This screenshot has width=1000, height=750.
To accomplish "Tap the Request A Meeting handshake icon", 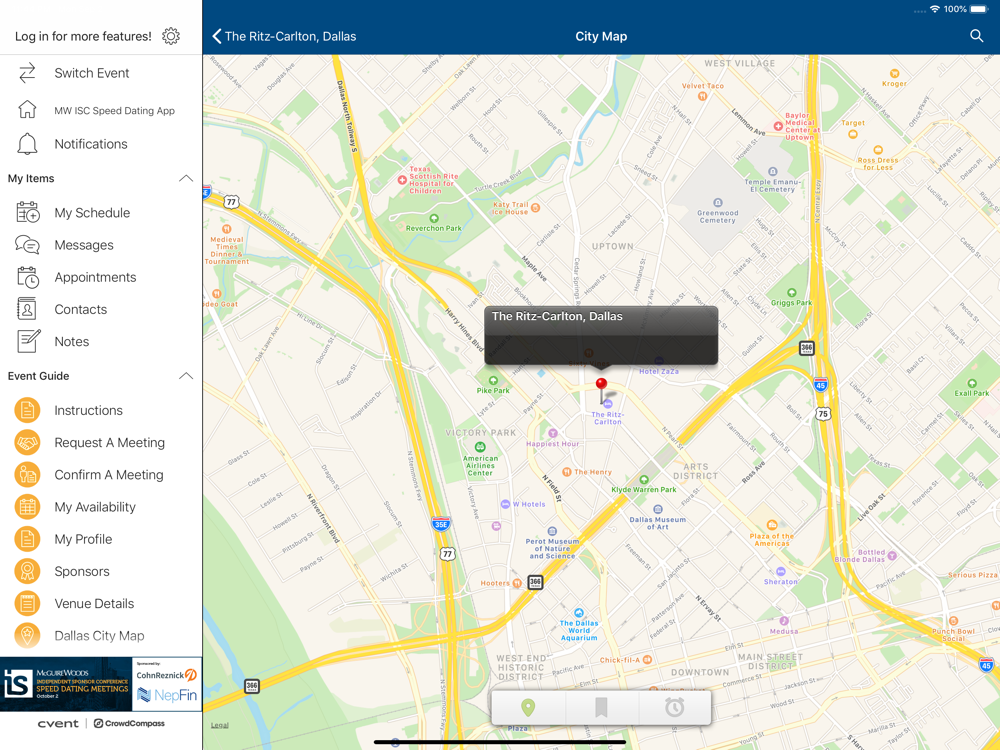I will tap(27, 443).
